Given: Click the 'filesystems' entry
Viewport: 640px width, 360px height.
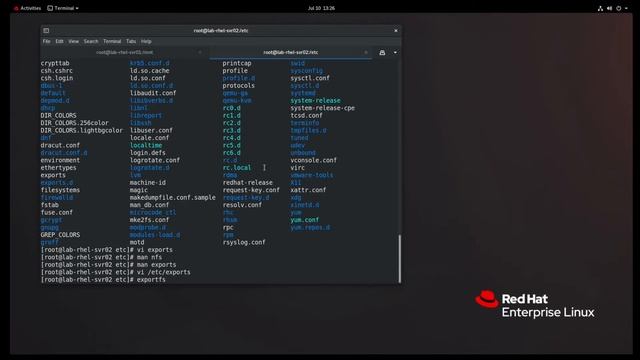Looking at the screenshot, I should 60,190.
